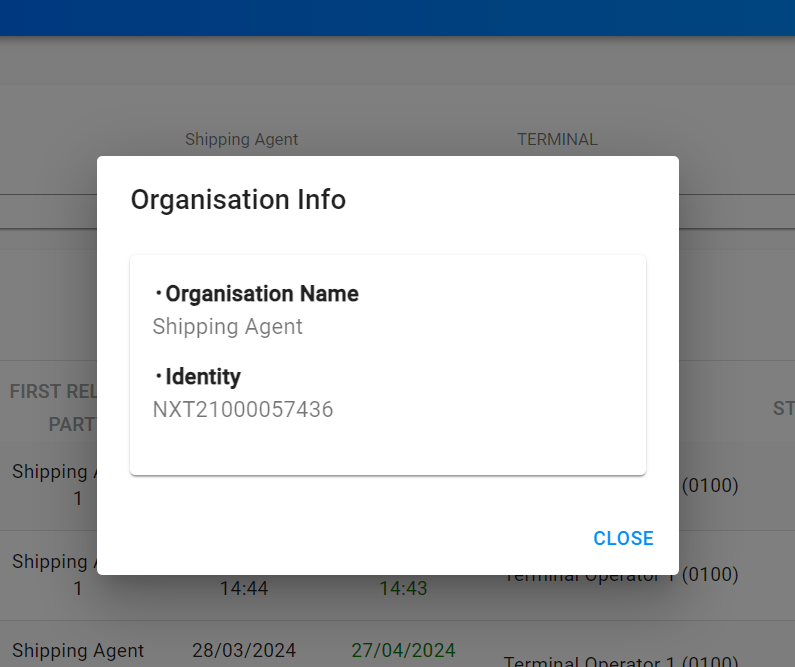Click the 28/03/2024 date cell
The image size is (795, 667).
[244, 651]
